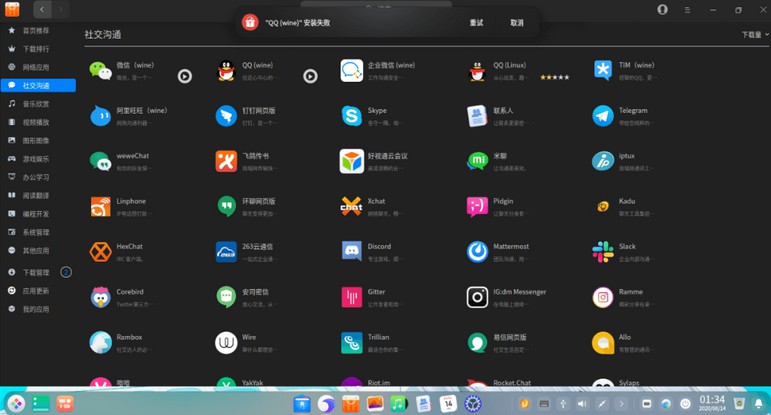The height and width of the screenshot is (415, 771).
Task: Open the Pidgin app icon
Action: tap(477, 207)
